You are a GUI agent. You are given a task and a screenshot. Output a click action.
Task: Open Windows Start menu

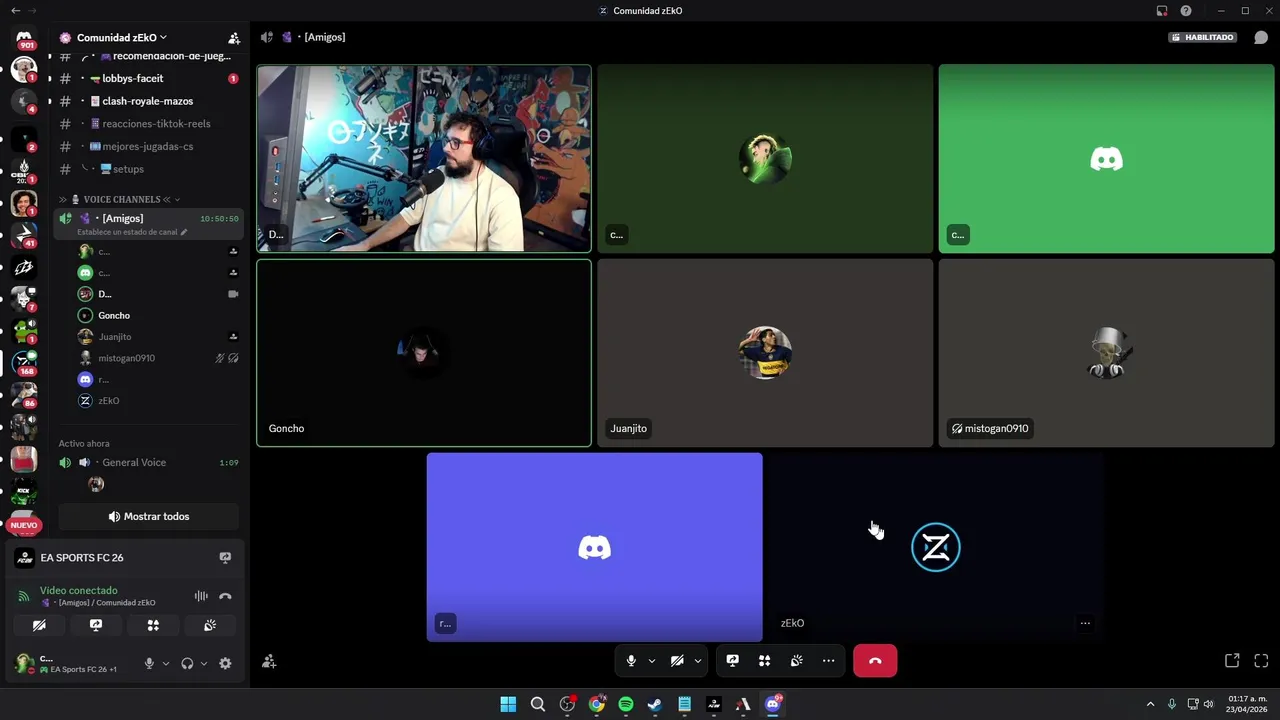pos(508,704)
